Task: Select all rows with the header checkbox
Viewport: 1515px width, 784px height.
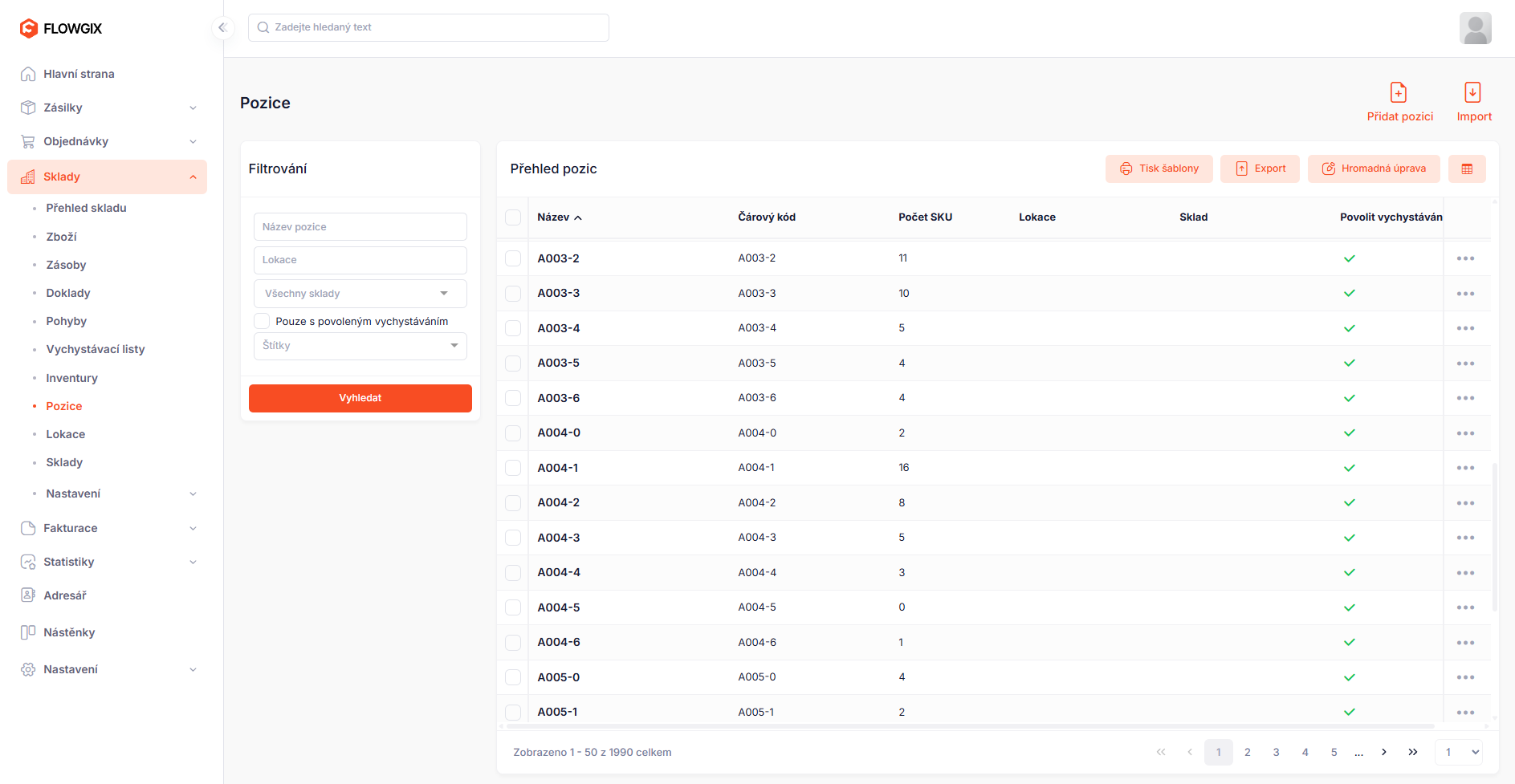Action: point(513,217)
